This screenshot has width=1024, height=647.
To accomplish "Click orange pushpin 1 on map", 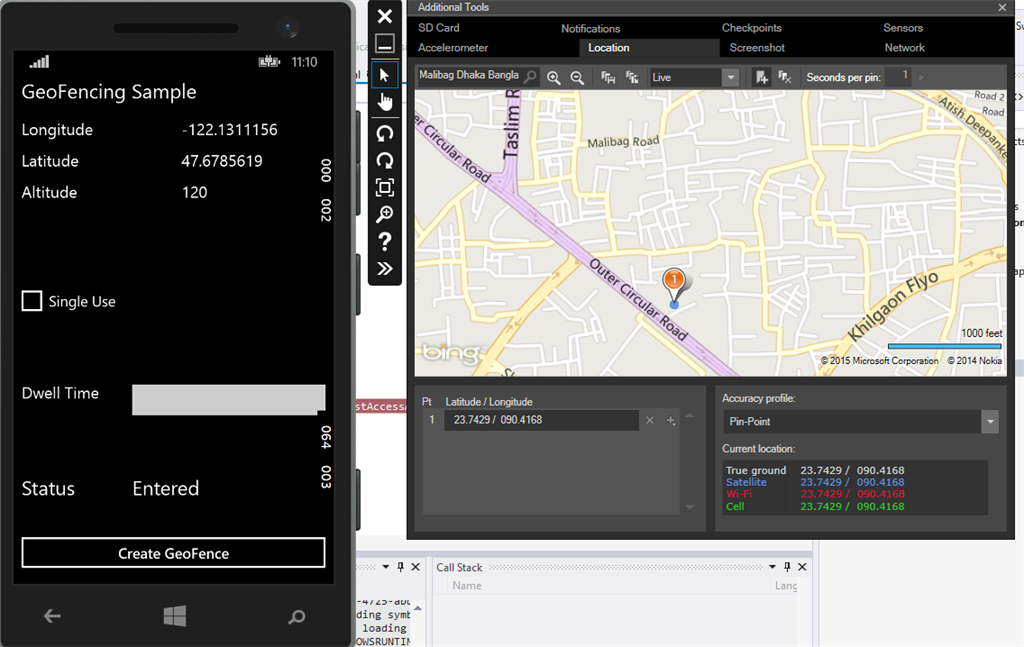I will [x=674, y=283].
